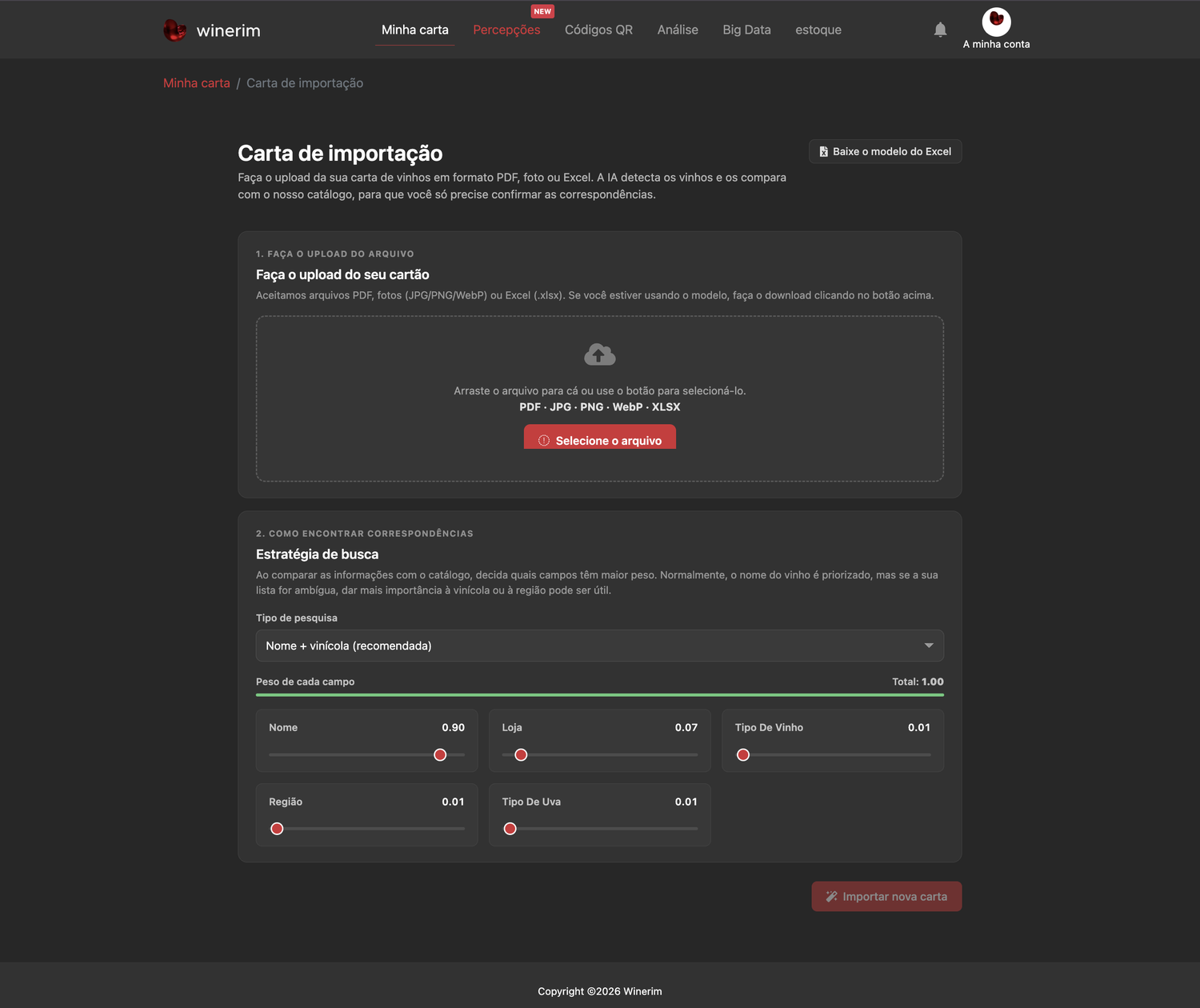Adjust the Tipo De Vinho slider
This screenshot has height=1008, width=1200.
pyautogui.click(x=743, y=754)
